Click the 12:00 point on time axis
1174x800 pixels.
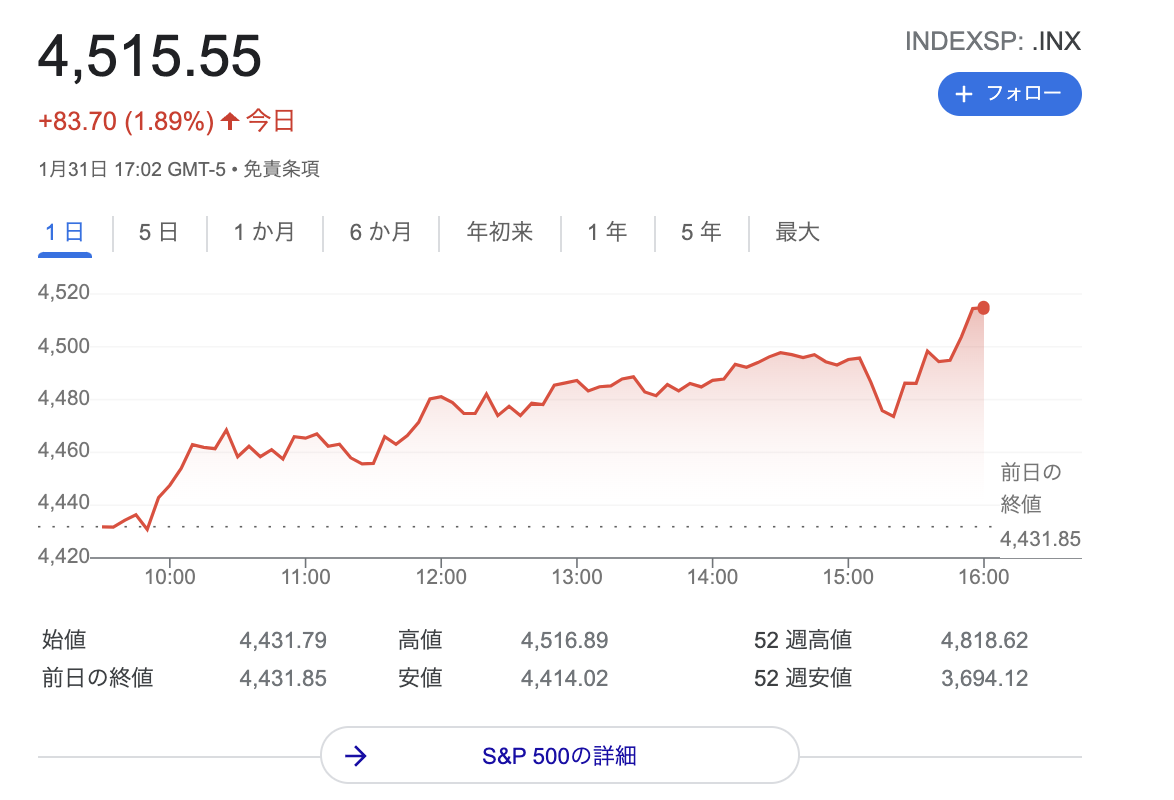(441, 577)
